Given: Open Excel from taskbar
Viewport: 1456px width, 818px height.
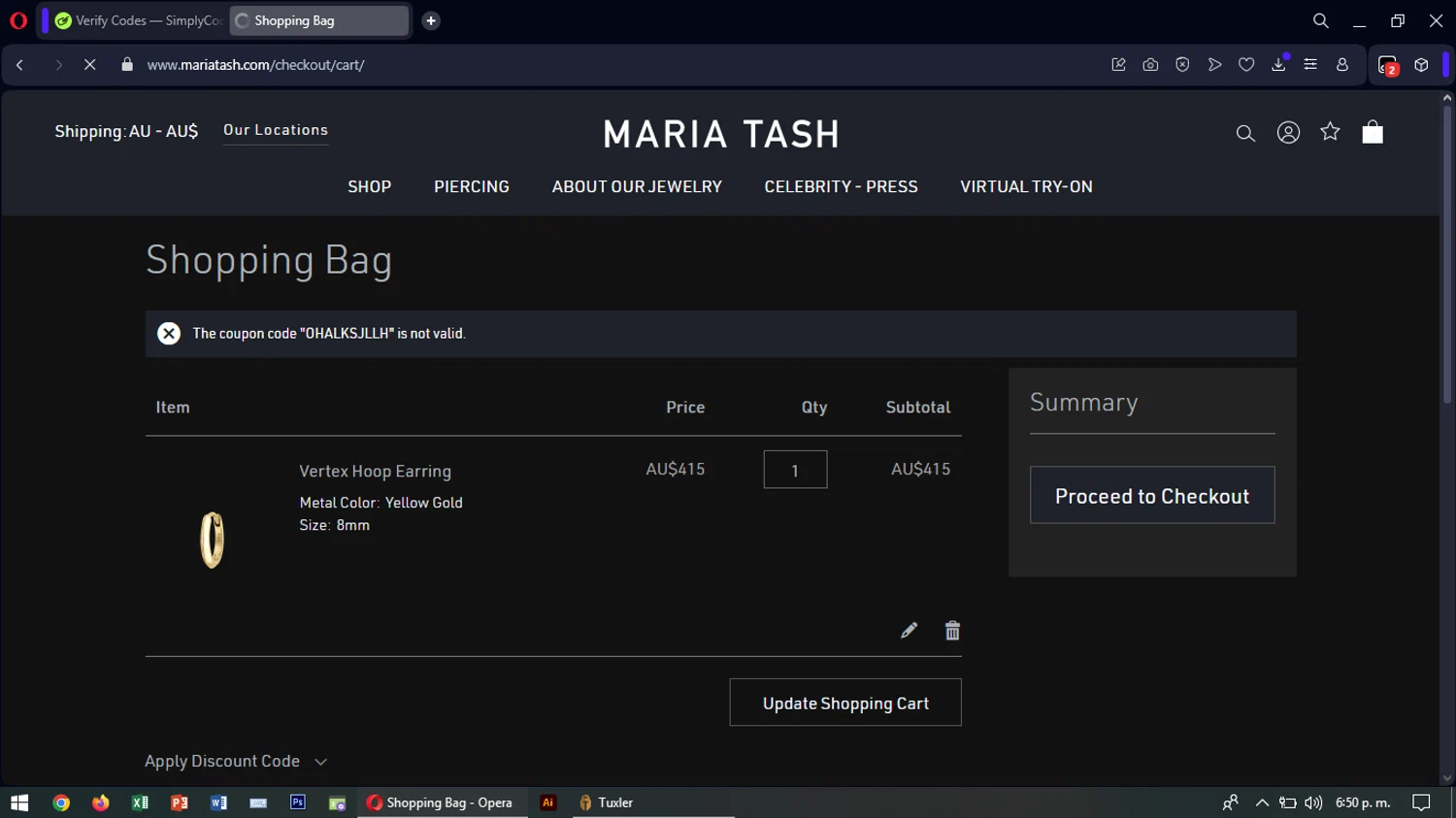Looking at the screenshot, I should 140,802.
